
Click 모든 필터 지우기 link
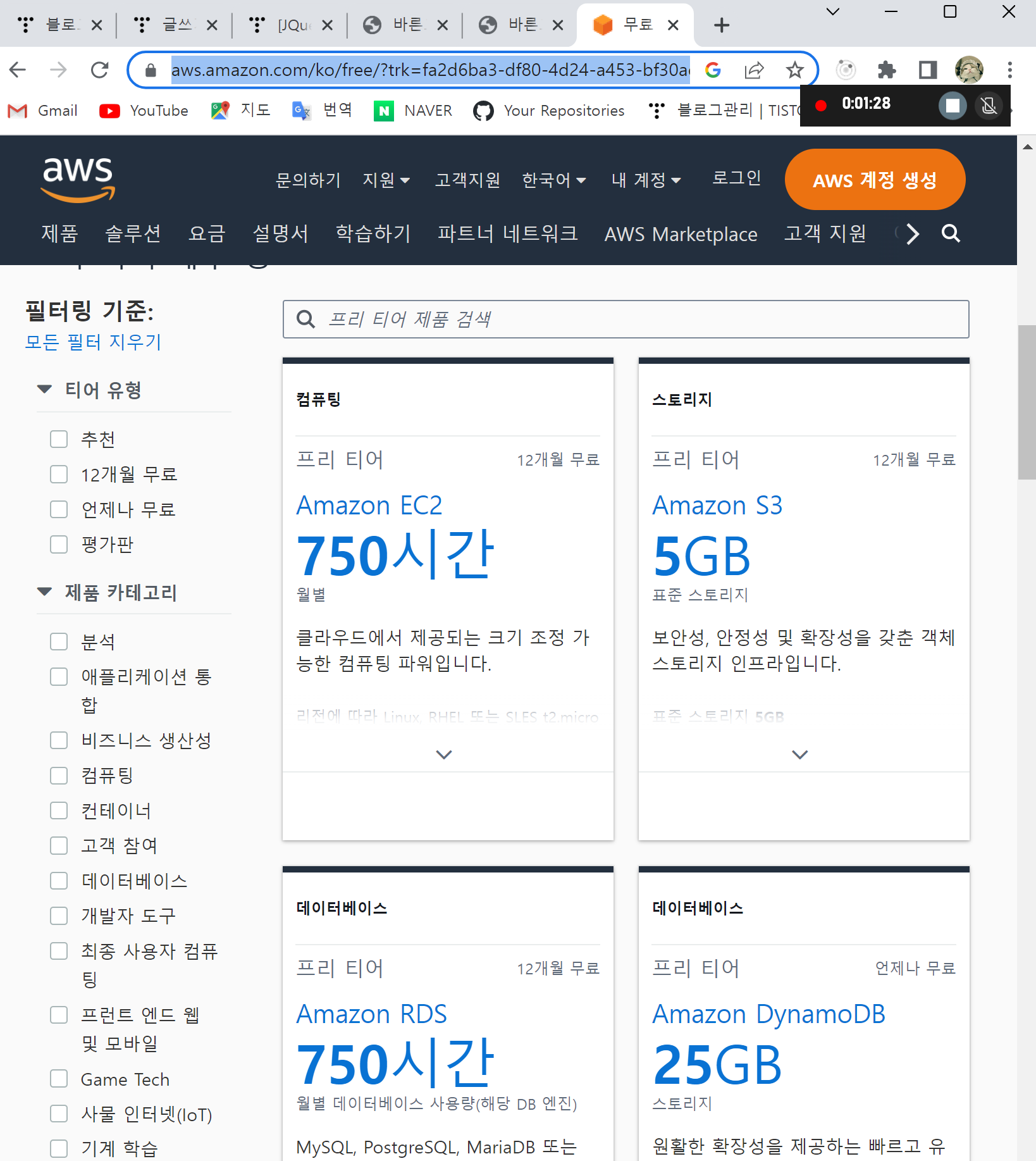(93, 342)
